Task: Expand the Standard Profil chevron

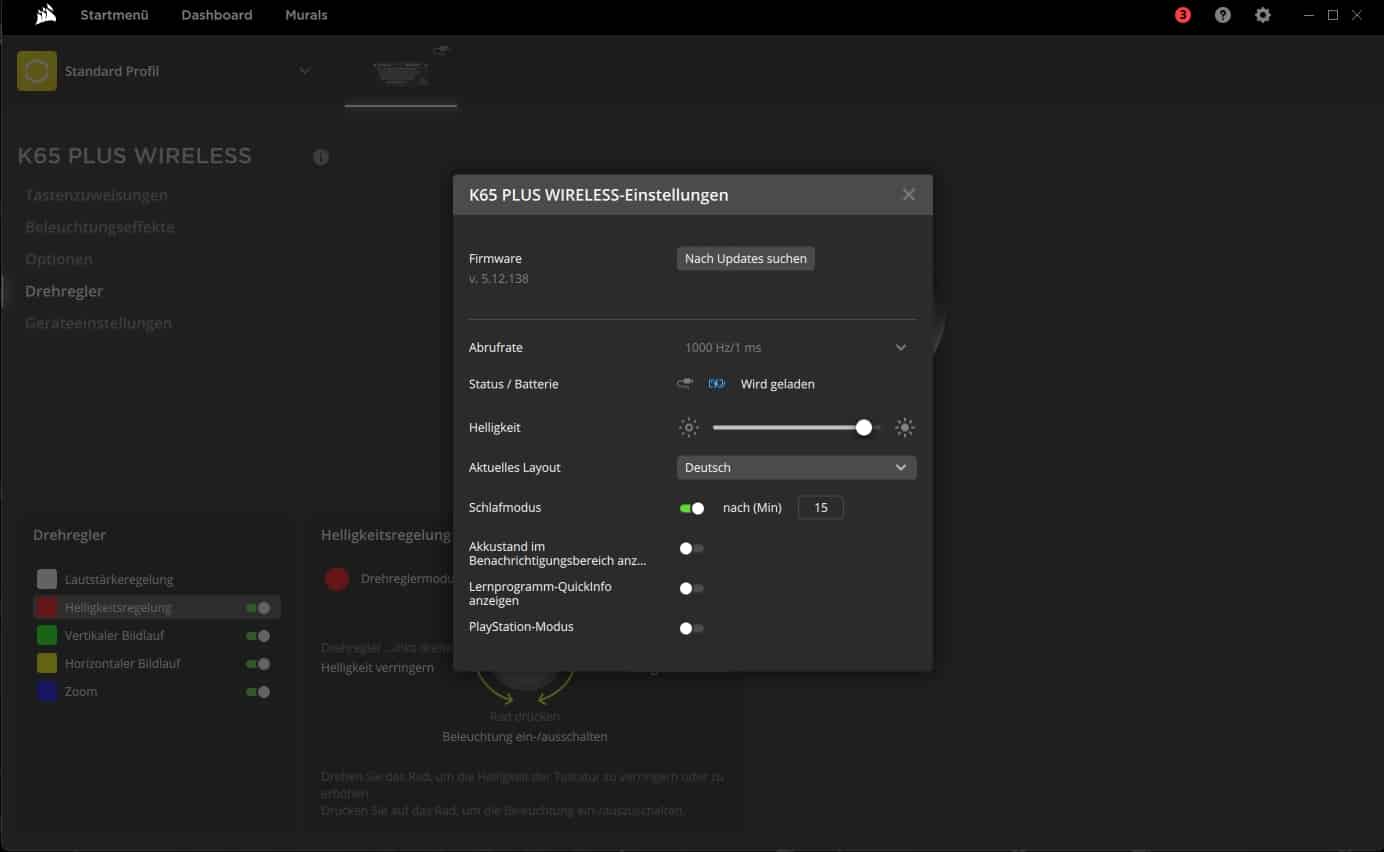Action: [305, 71]
